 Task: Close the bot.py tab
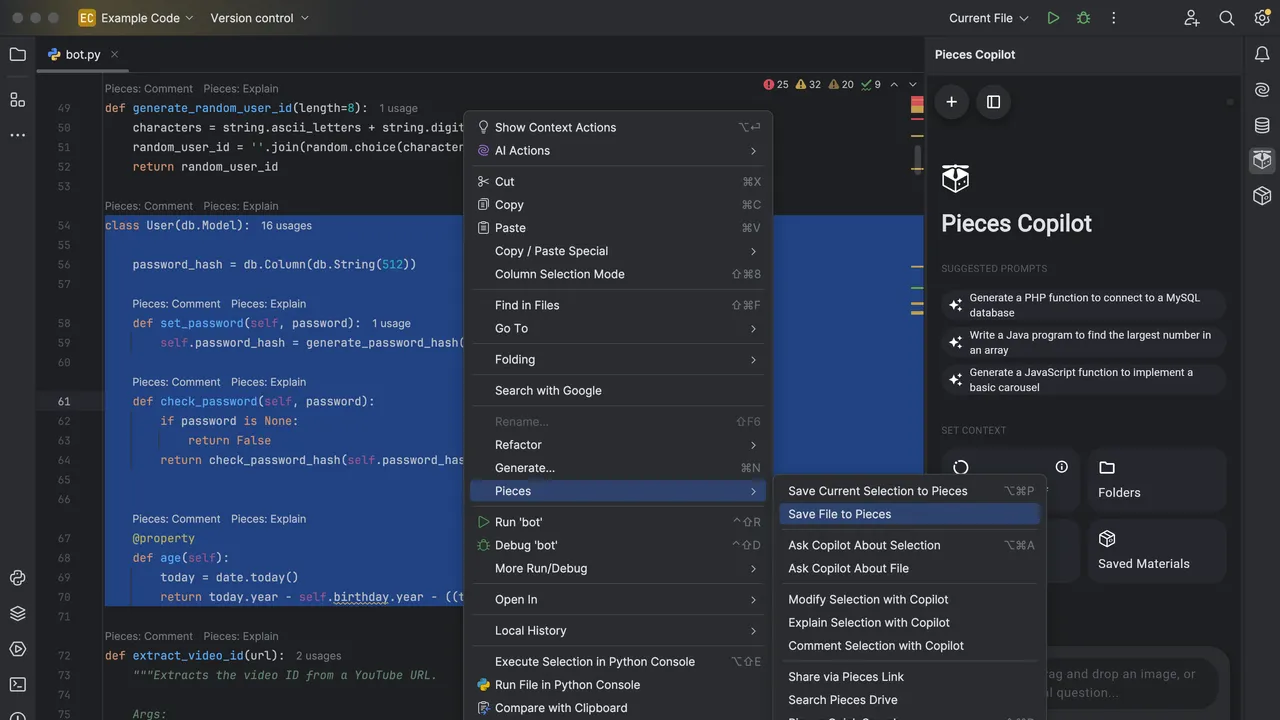click(115, 54)
